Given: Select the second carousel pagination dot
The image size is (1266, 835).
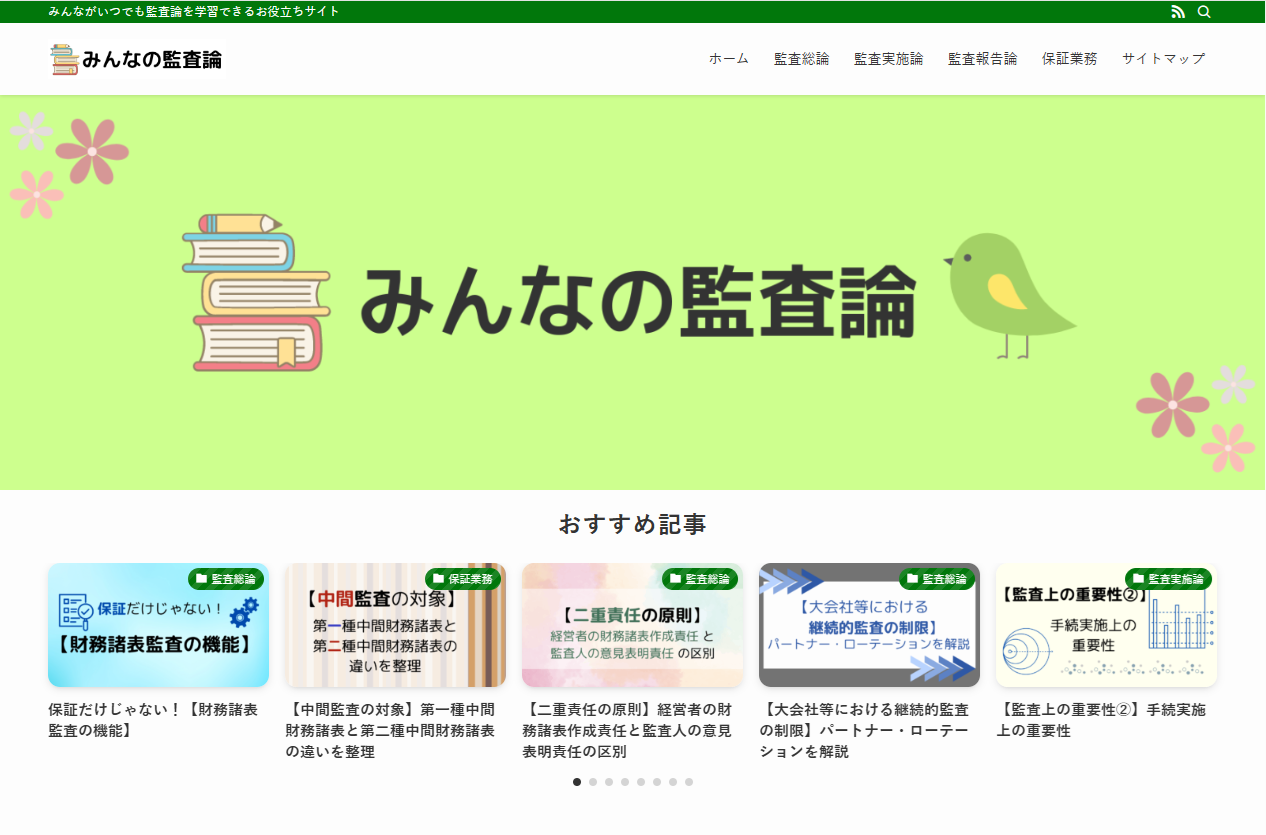Looking at the screenshot, I should pyautogui.click(x=593, y=782).
